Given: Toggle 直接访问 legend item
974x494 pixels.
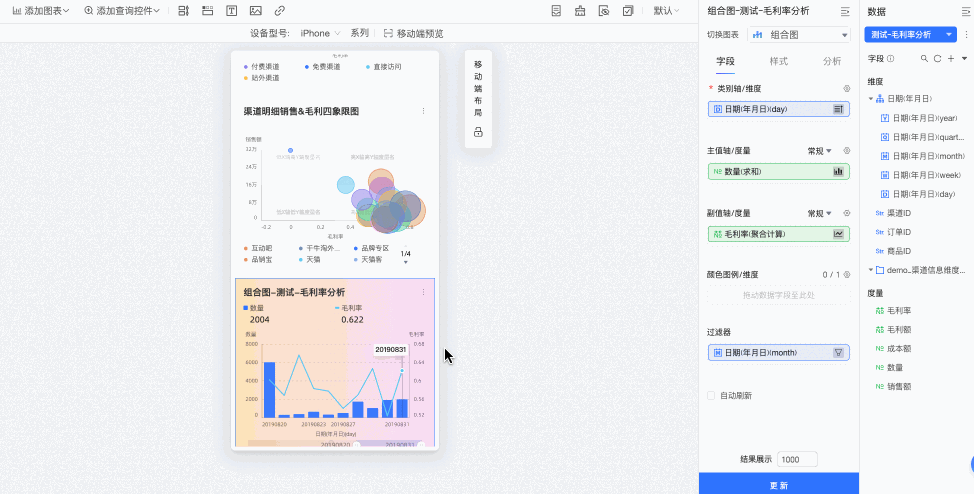Looking at the screenshot, I should point(383,66).
